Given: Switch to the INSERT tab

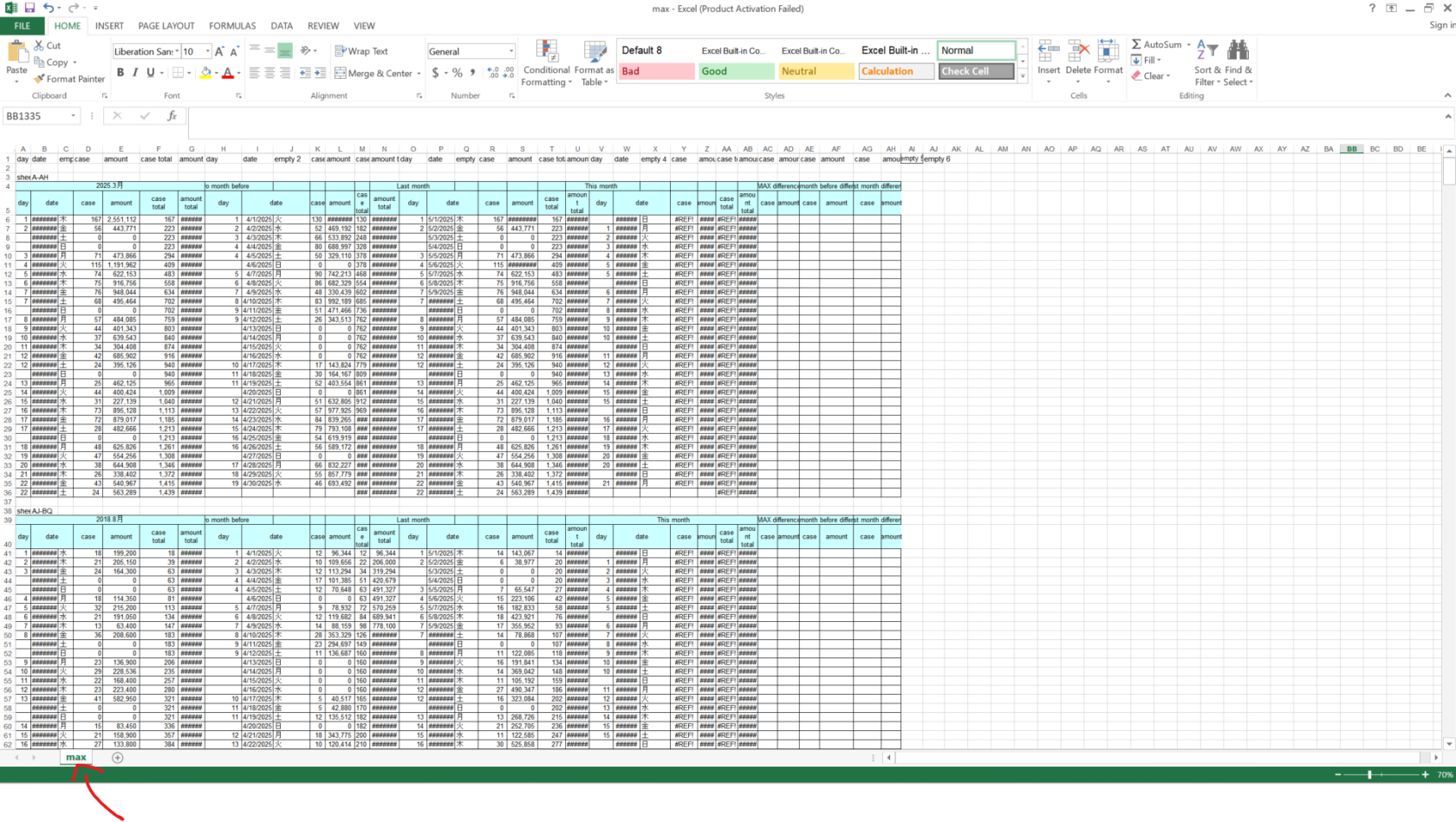Looking at the screenshot, I should tap(109, 26).
